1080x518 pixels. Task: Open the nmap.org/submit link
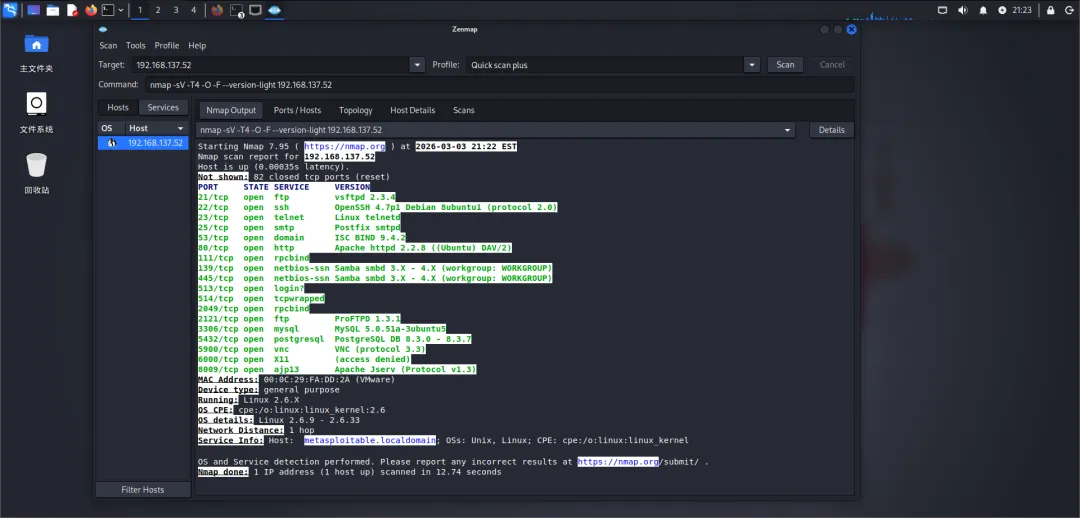click(x=638, y=462)
